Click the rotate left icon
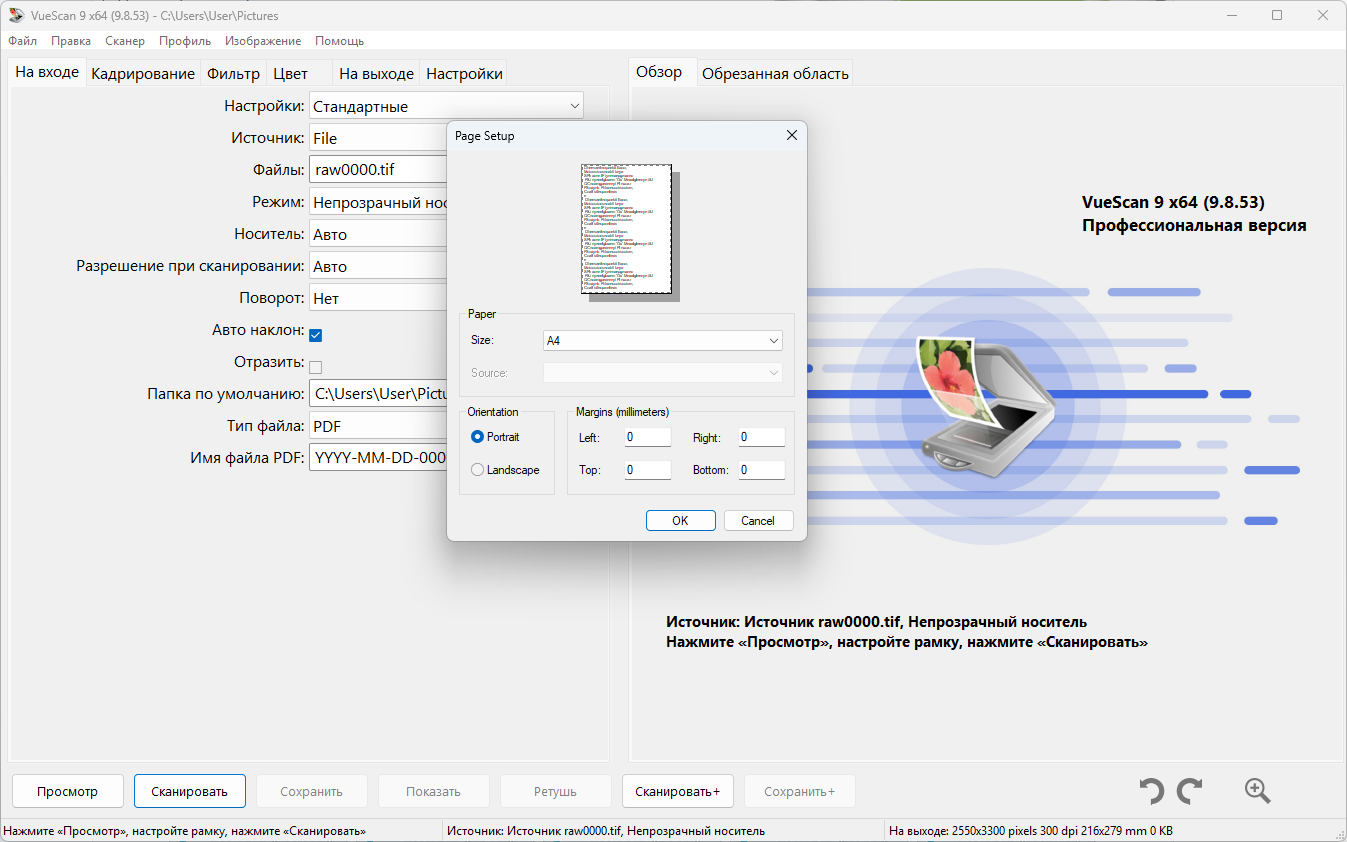The height and width of the screenshot is (842, 1347). [x=1152, y=791]
